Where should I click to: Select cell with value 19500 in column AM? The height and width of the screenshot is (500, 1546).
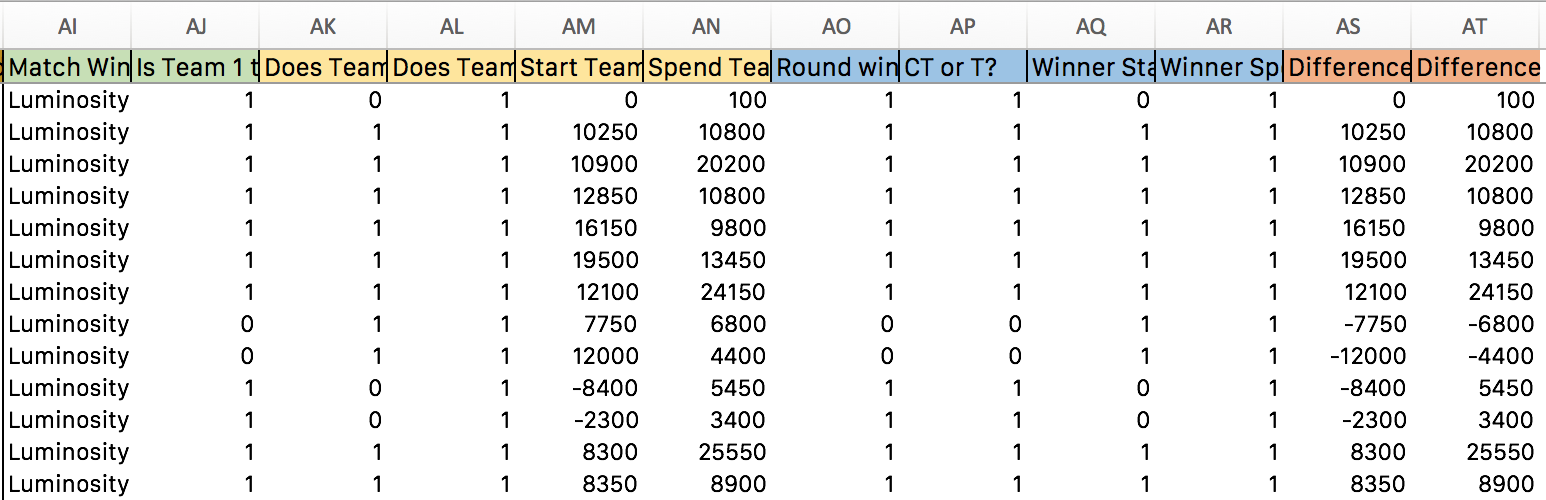[579, 260]
